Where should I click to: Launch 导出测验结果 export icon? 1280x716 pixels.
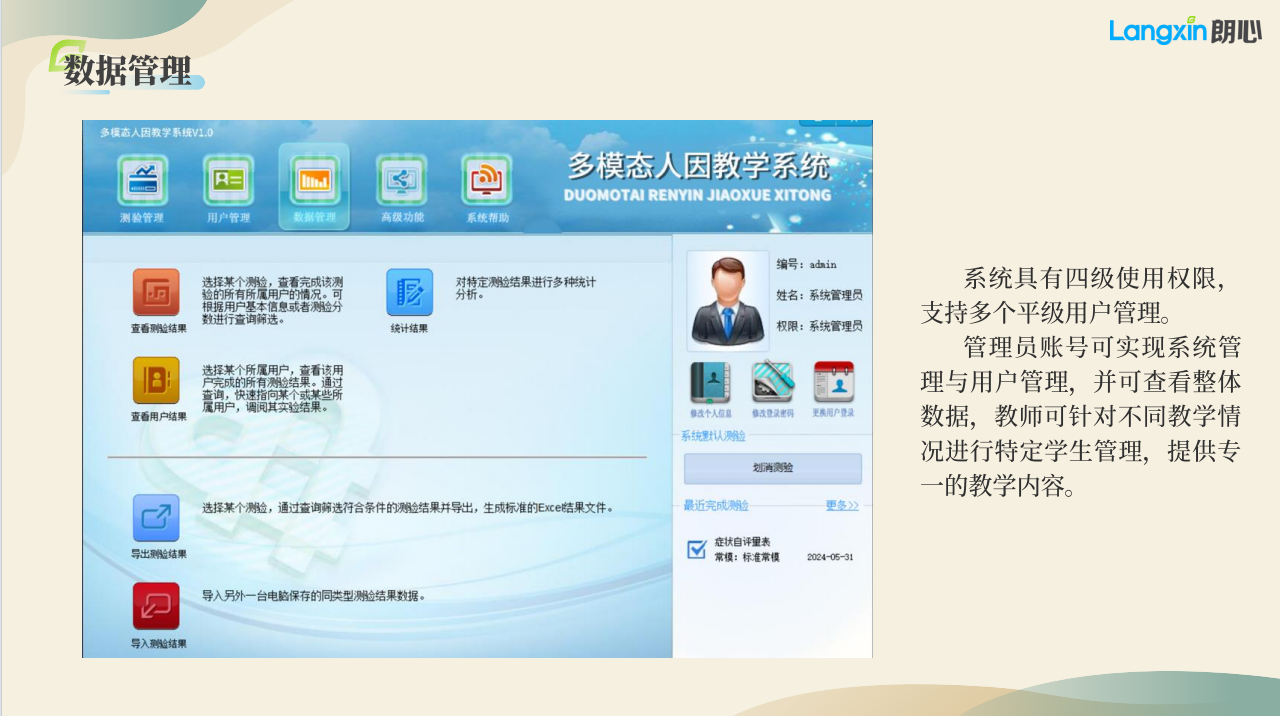click(157, 518)
